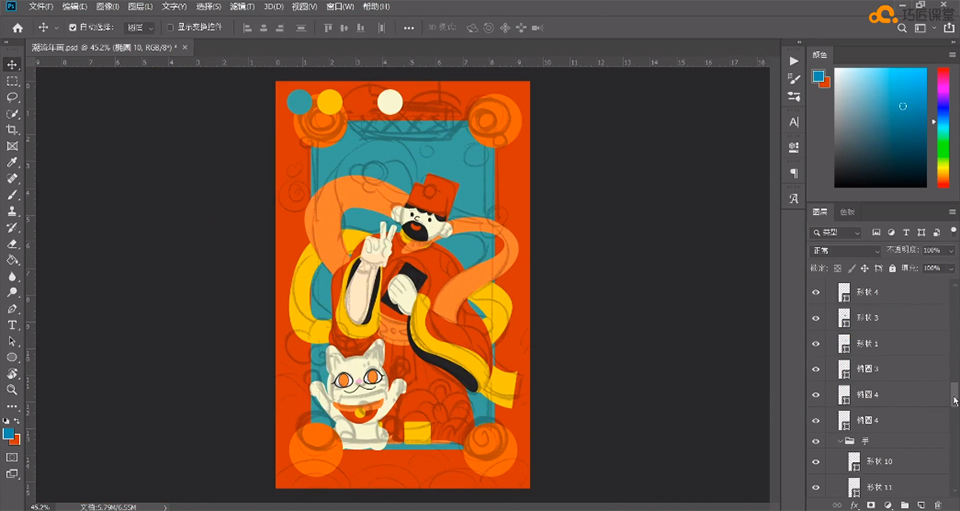Select the Horizontal Type tool

[x=12, y=325]
